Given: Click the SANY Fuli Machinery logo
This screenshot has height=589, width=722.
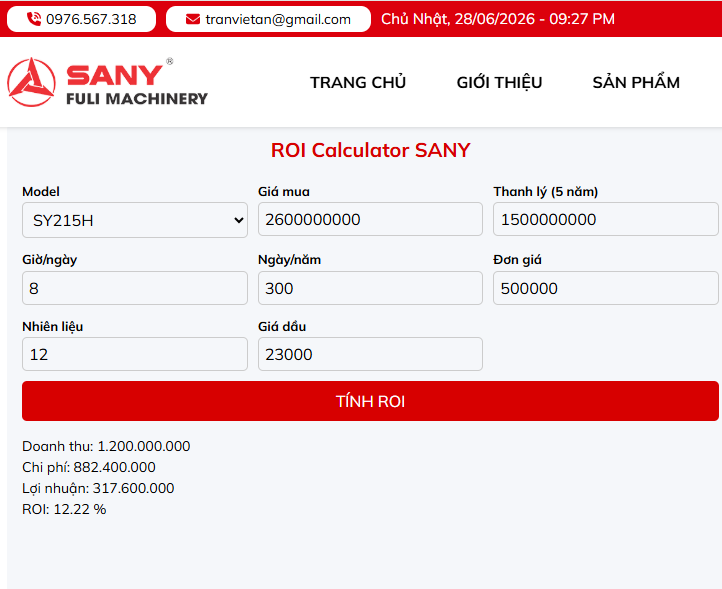Looking at the screenshot, I should 107,82.
